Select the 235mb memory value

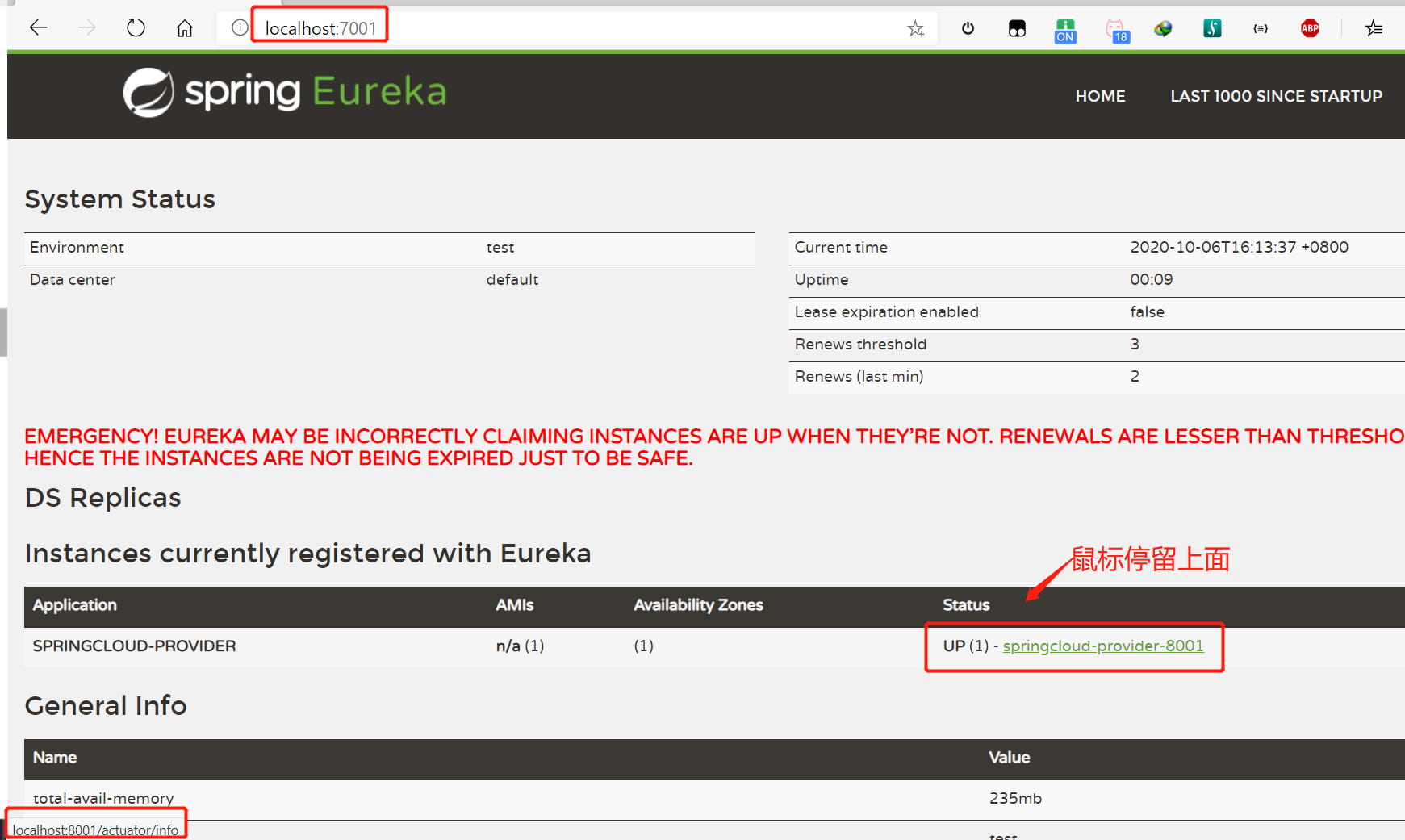(1015, 798)
